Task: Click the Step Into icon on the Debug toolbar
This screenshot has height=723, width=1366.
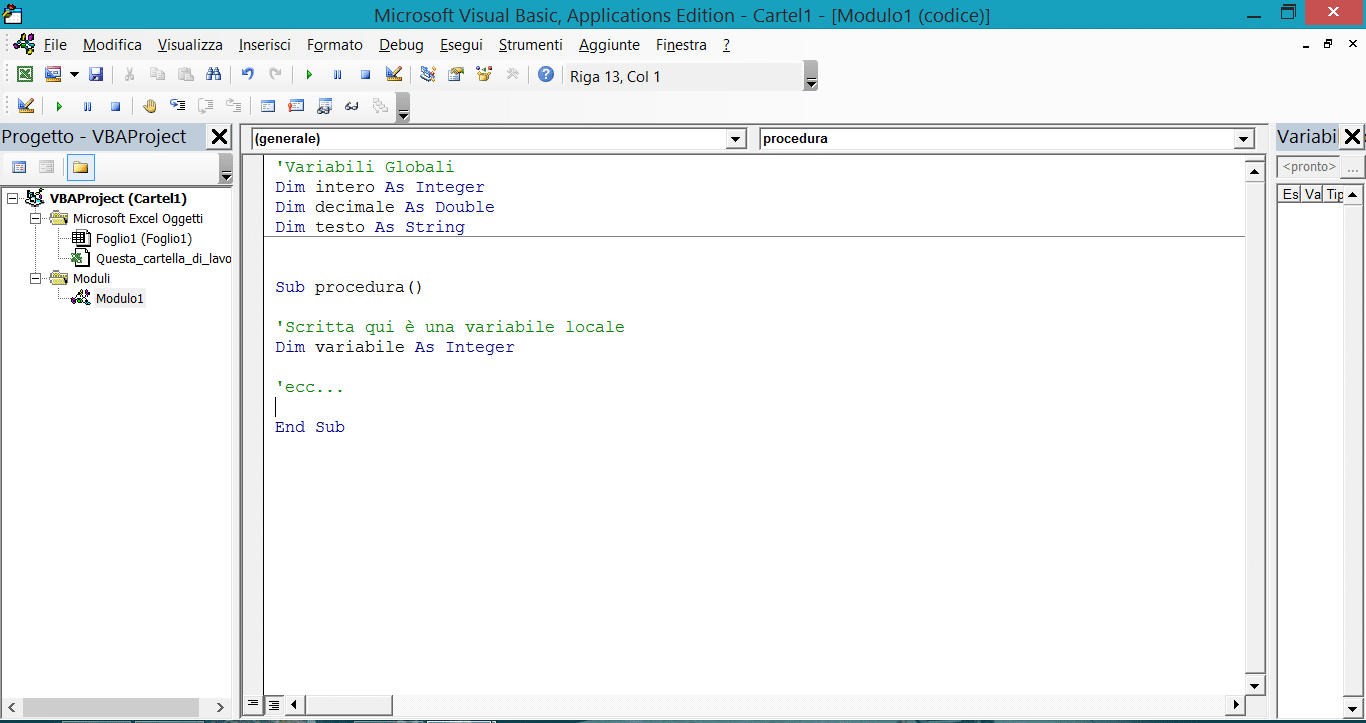Action: (x=178, y=105)
